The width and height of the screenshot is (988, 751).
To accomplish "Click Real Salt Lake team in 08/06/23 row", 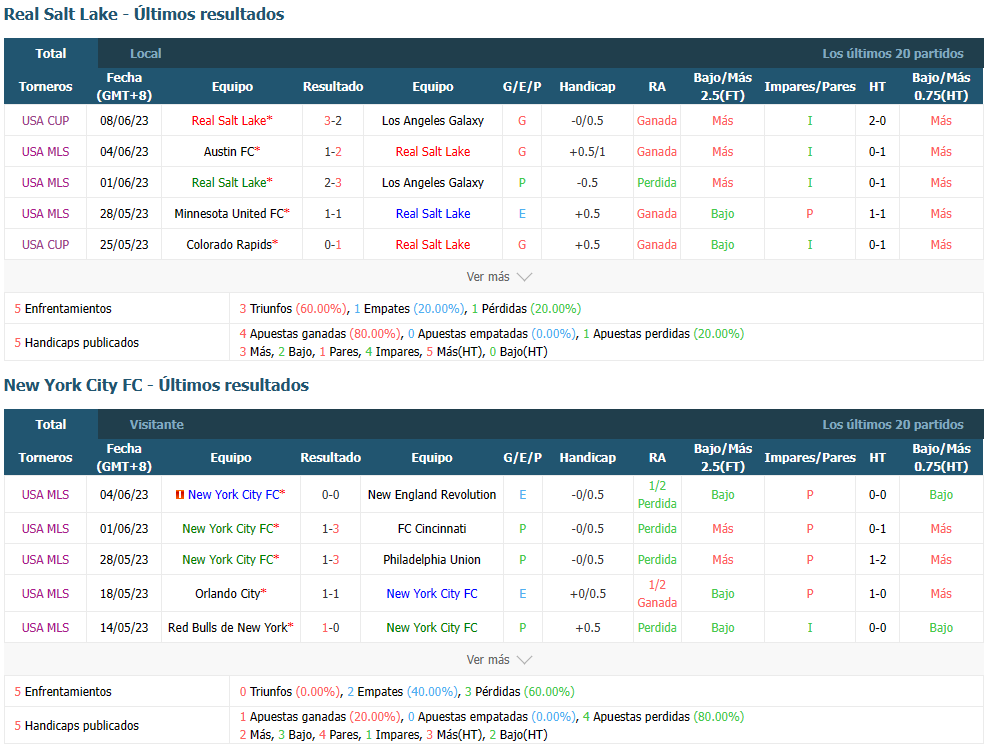I will point(229,120).
